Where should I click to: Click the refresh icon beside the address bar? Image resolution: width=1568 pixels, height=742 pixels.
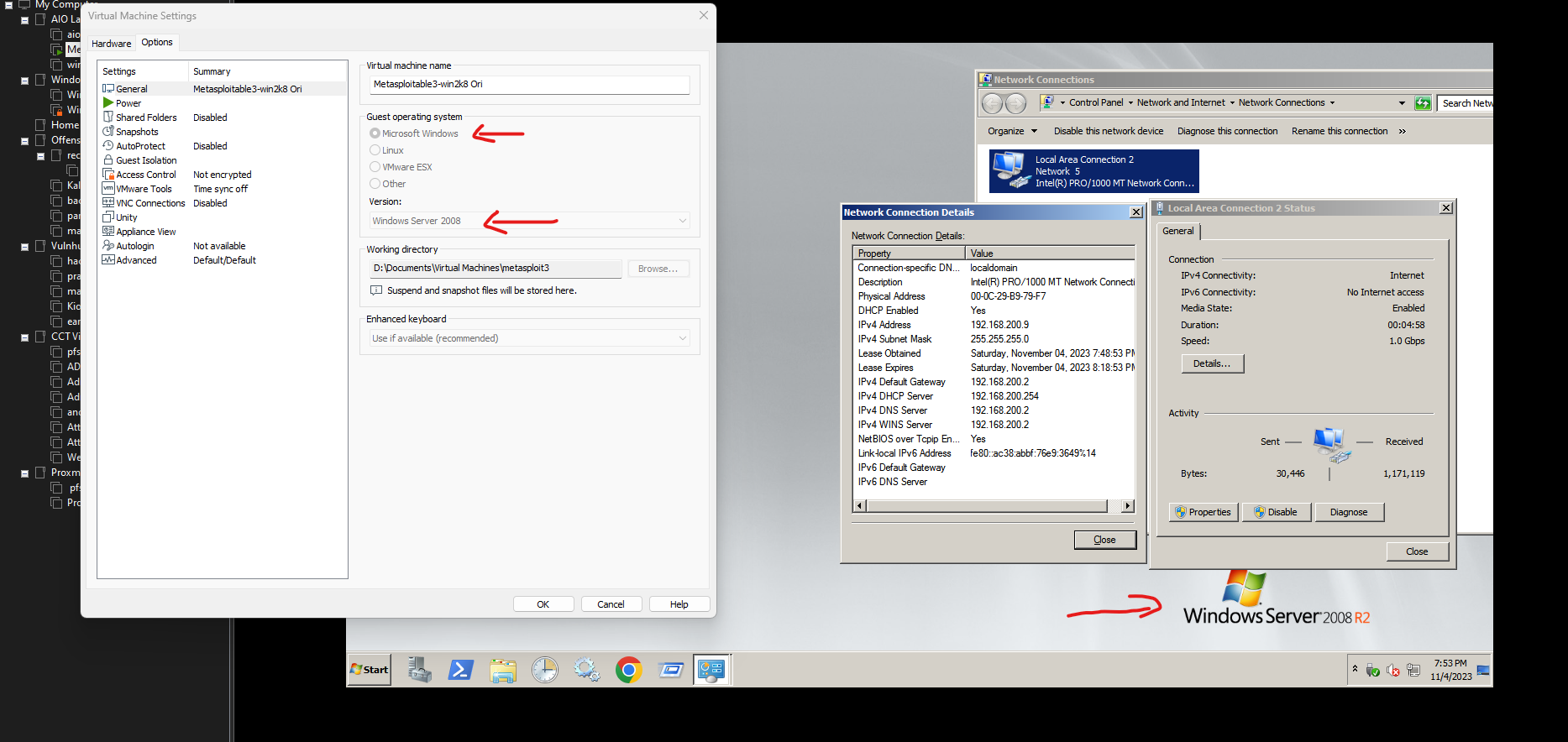point(1423,103)
